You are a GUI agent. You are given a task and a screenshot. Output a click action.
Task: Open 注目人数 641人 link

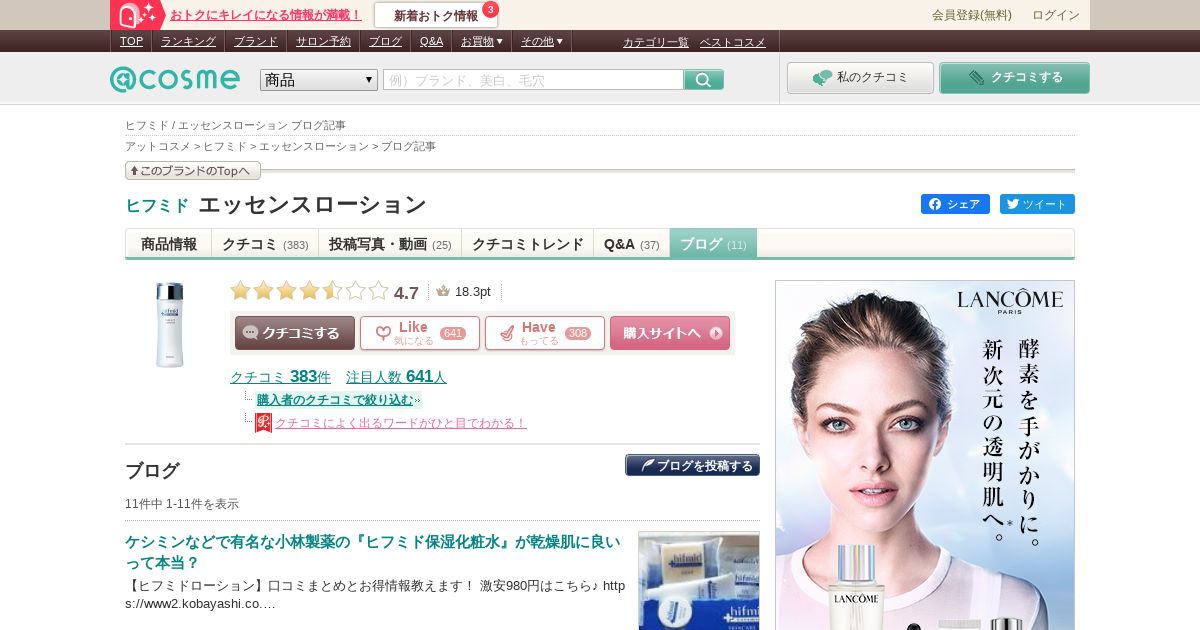click(x=396, y=377)
